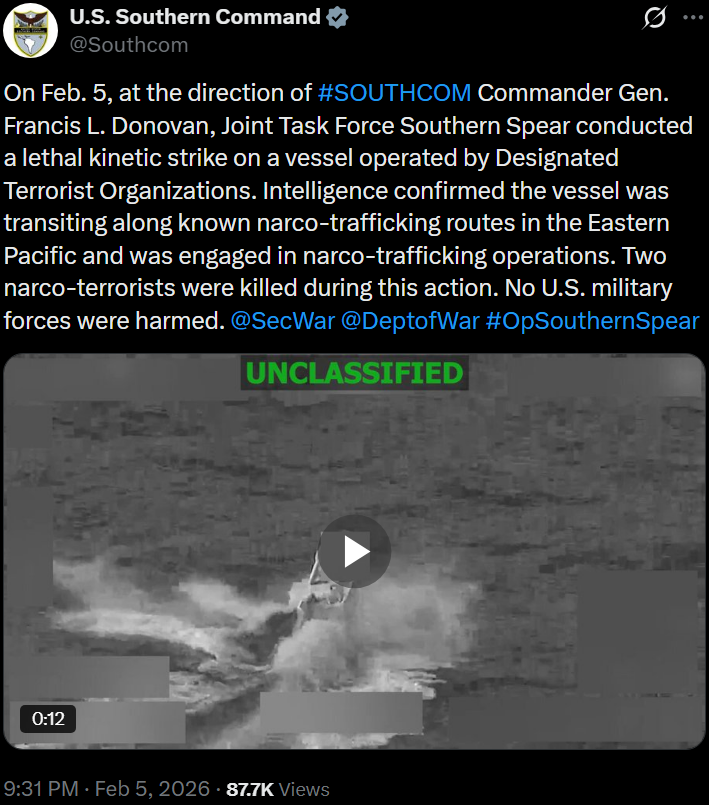Image resolution: width=709 pixels, height=805 pixels.
Task: Open the @SecWar mention
Action: click(x=282, y=321)
